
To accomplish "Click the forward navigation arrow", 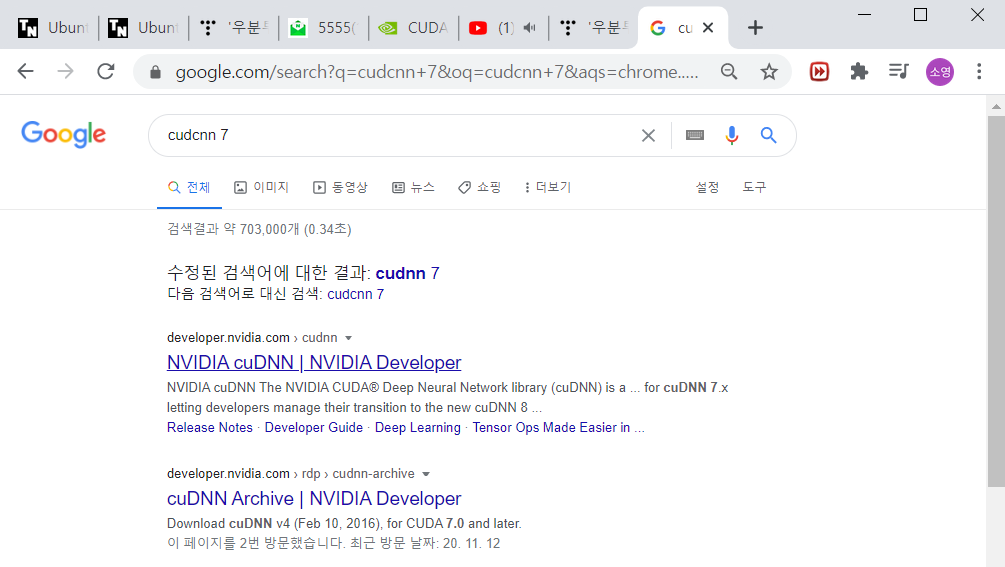I will point(65,71).
